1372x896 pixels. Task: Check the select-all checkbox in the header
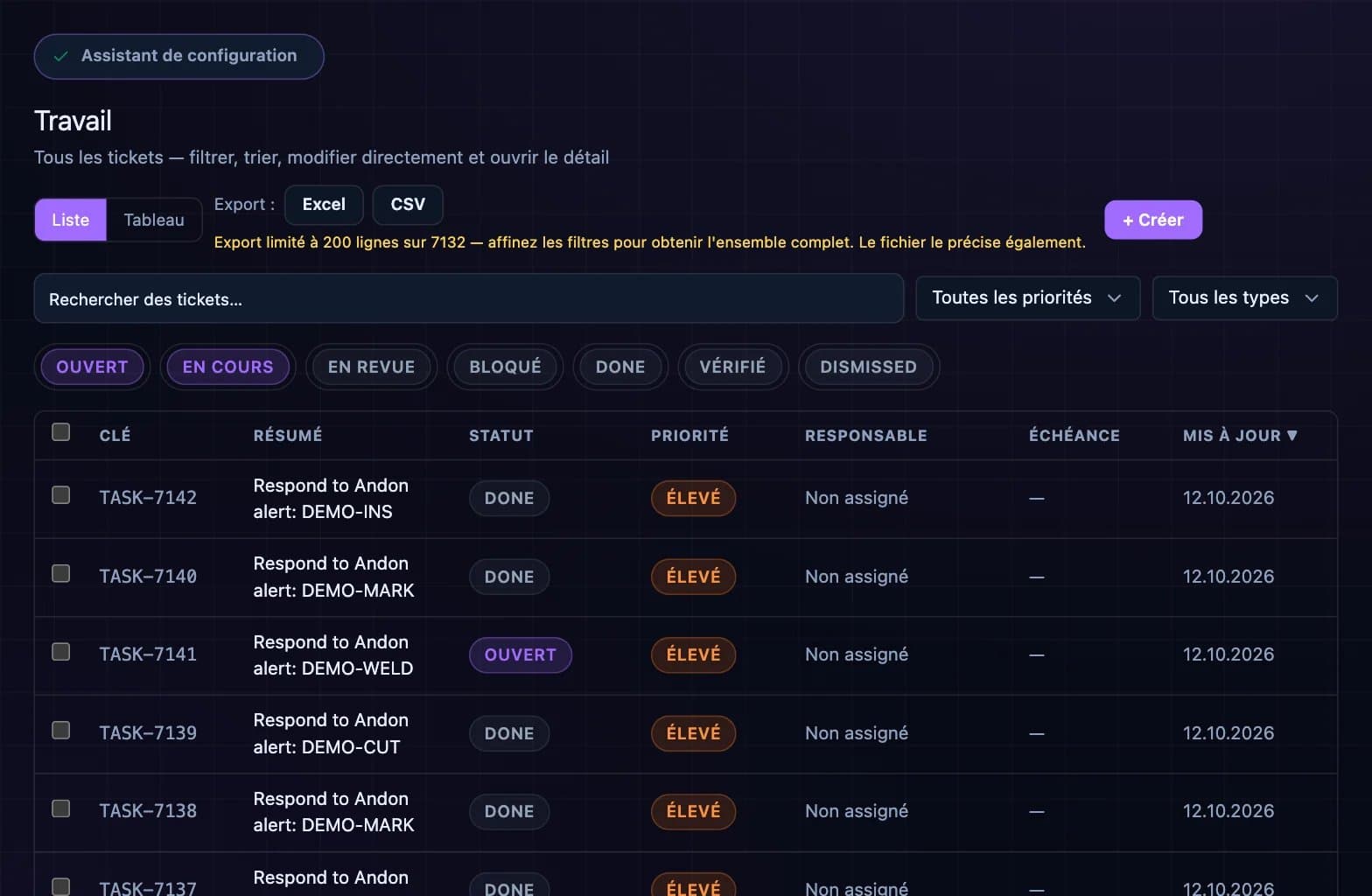tap(61, 432)
